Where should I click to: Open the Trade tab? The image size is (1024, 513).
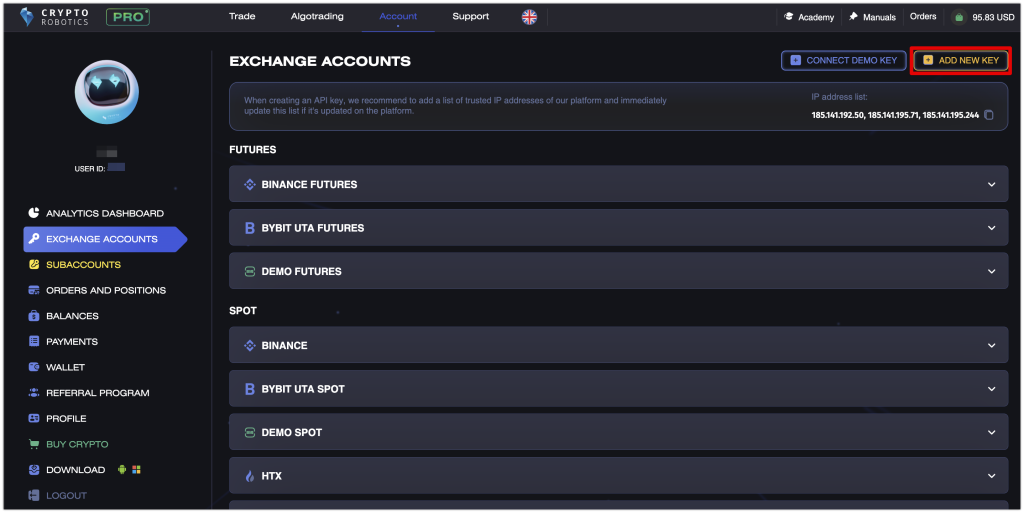[242, 16]
